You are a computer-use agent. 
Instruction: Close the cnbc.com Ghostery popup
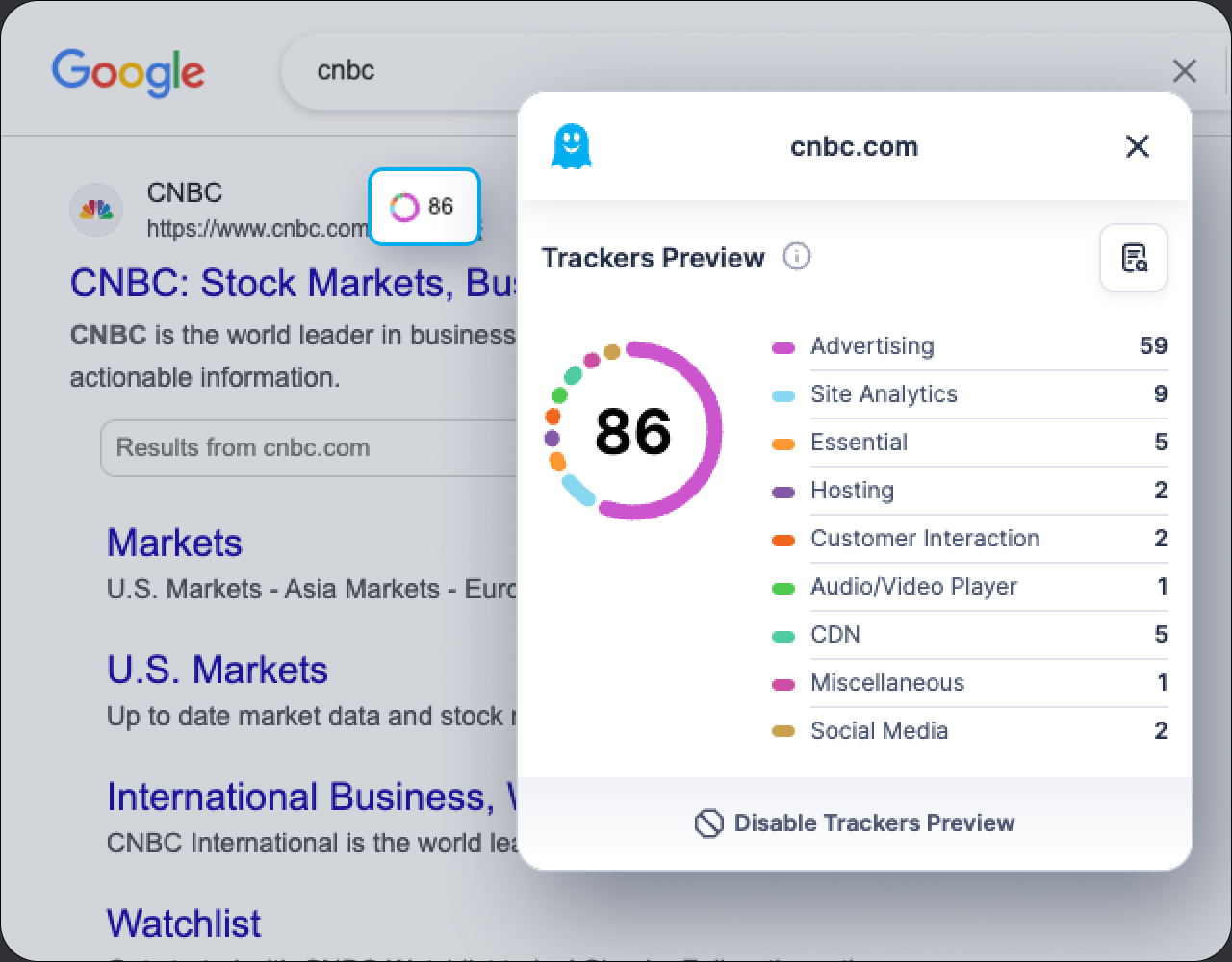click(1138, 146)
